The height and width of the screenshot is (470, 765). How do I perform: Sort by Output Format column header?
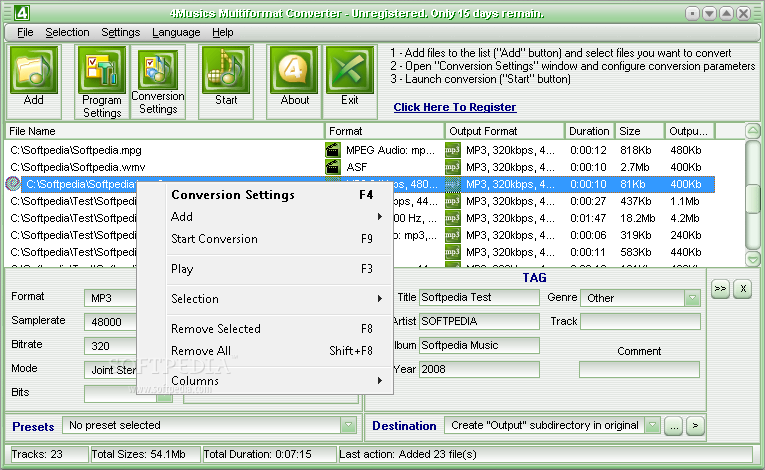505,131
